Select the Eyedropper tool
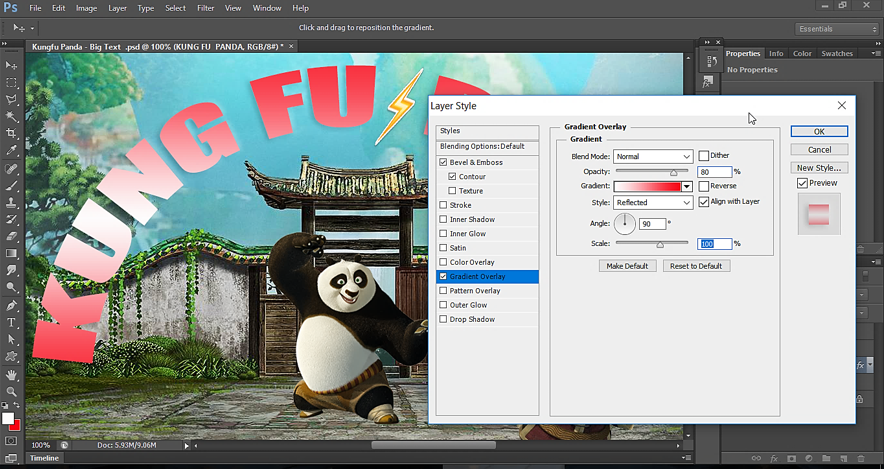Viewport: 885px width, 469px height. 11,150
